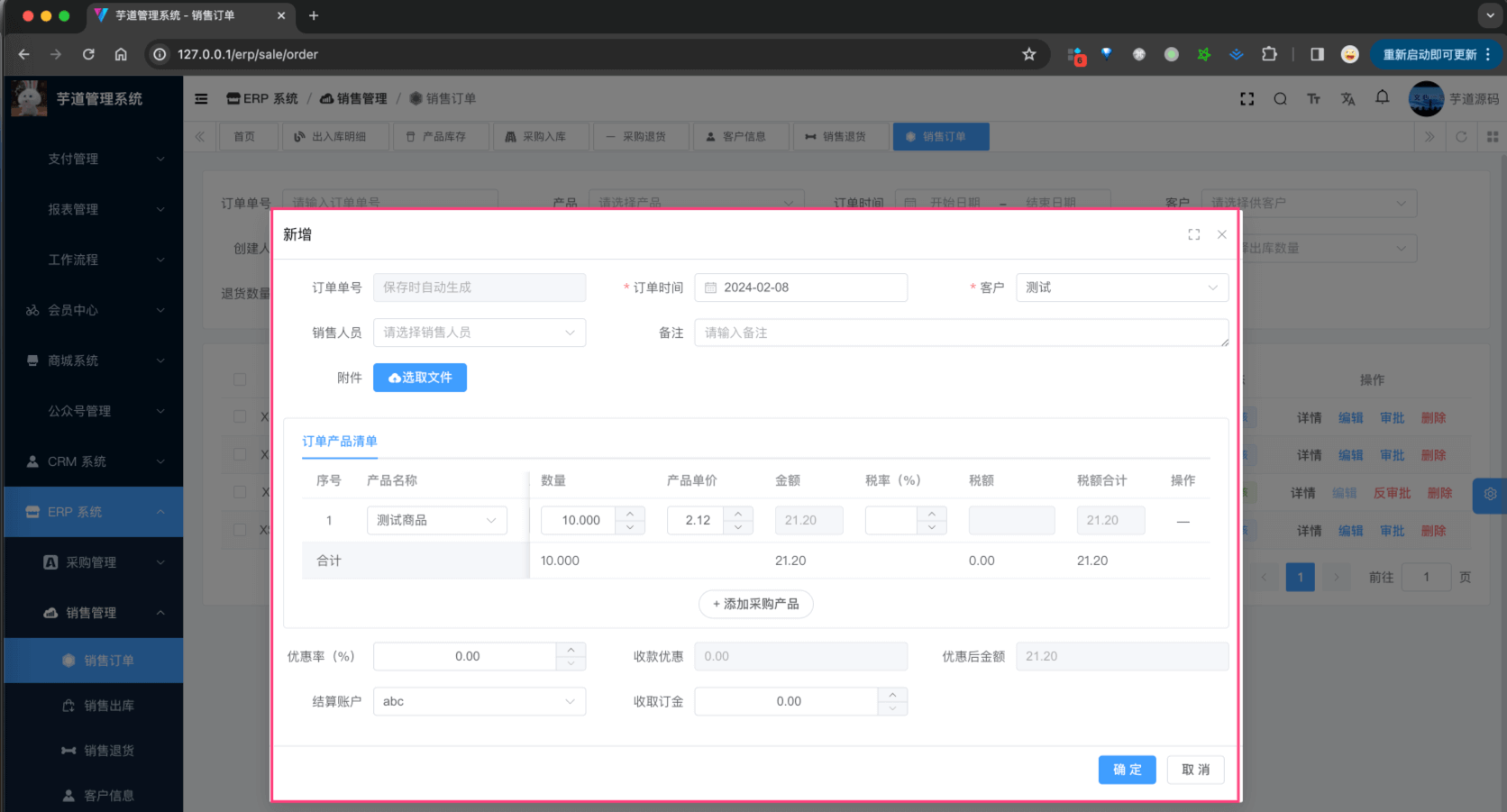Open the search magnifier in top bar
1507x812 pixels.
(1280, 99)
